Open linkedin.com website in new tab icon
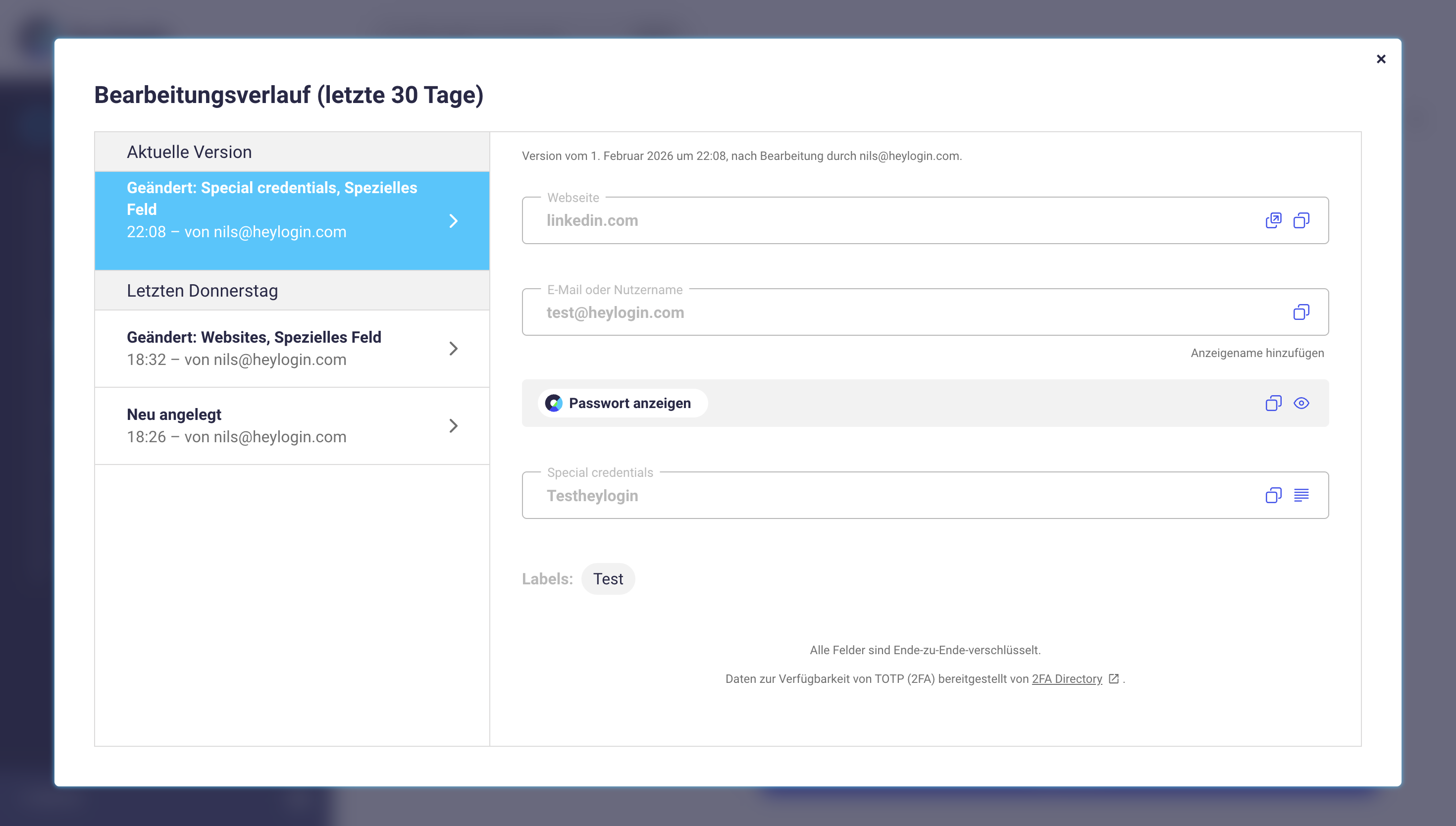This screenshot has width=1456, height=826. (1273, 220)
